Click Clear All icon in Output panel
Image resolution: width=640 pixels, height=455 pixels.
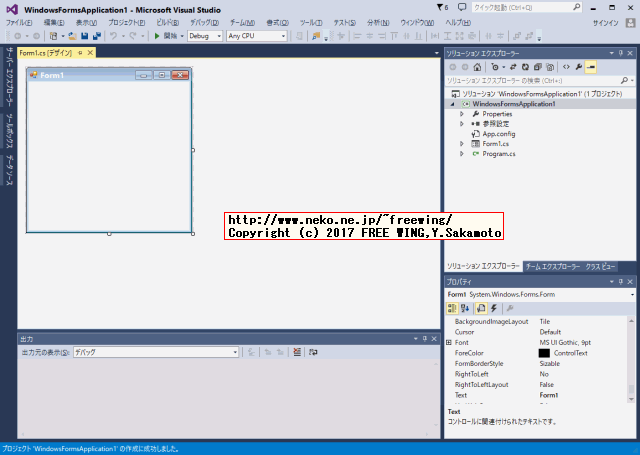click(297, 352)
